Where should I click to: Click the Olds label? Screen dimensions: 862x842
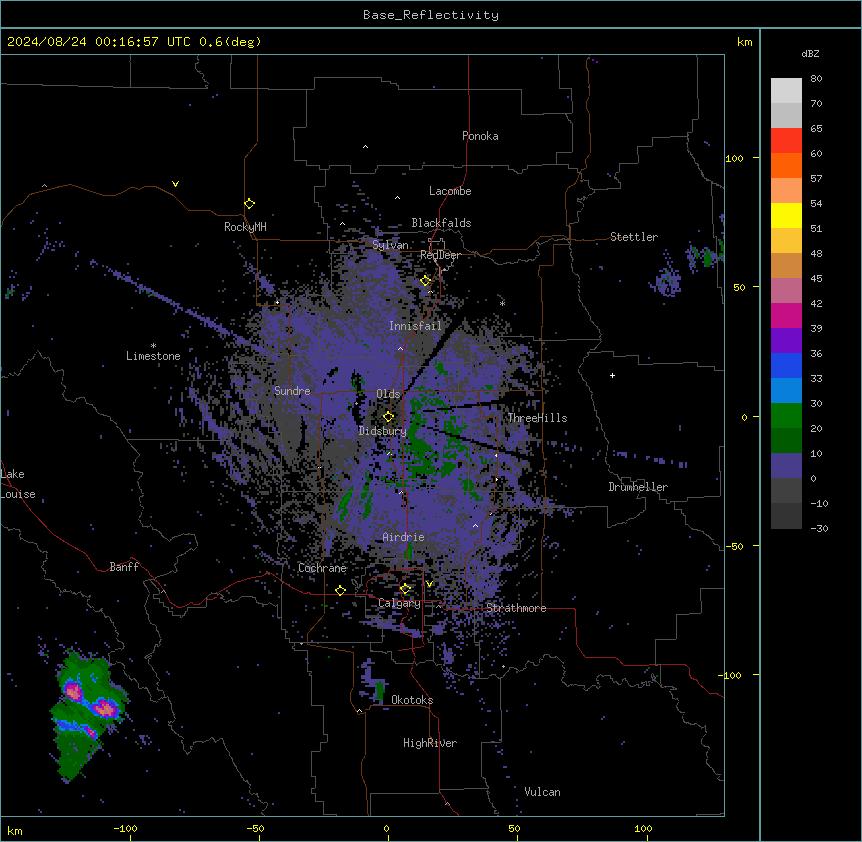click(388, 394)
